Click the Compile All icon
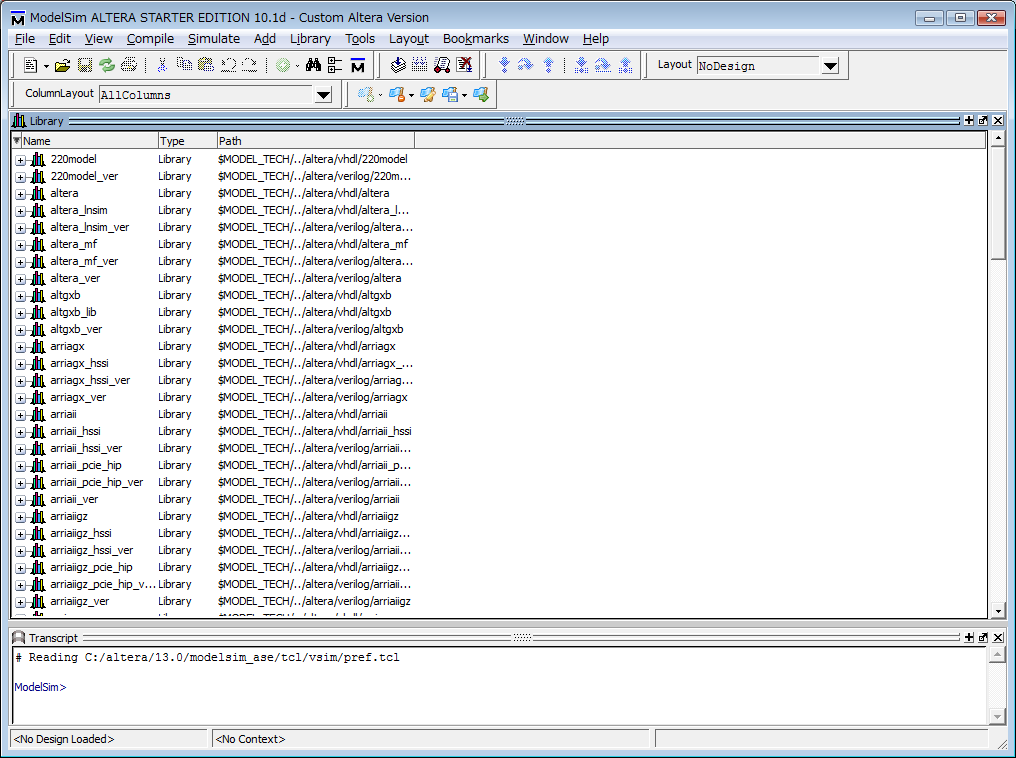1016x758 pixels. (x=420, y=65)
